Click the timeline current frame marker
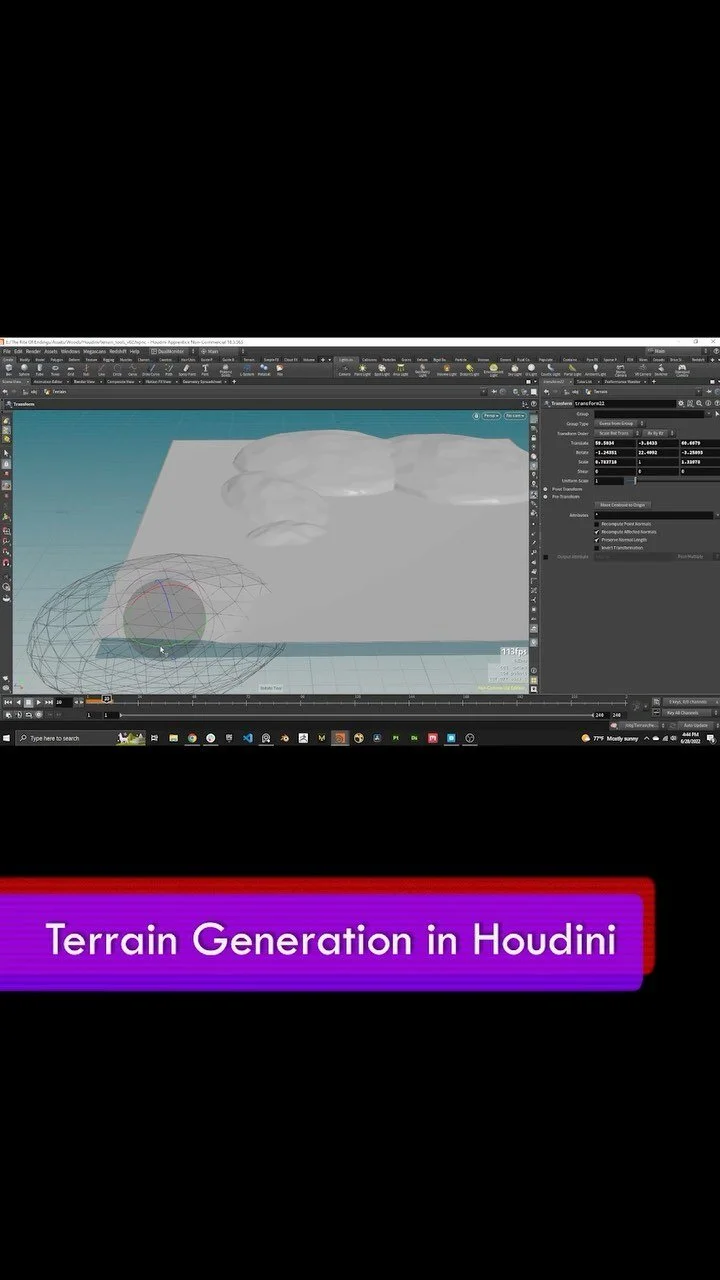This screenshot has width=720, height=1280. (x=106, y=698)
